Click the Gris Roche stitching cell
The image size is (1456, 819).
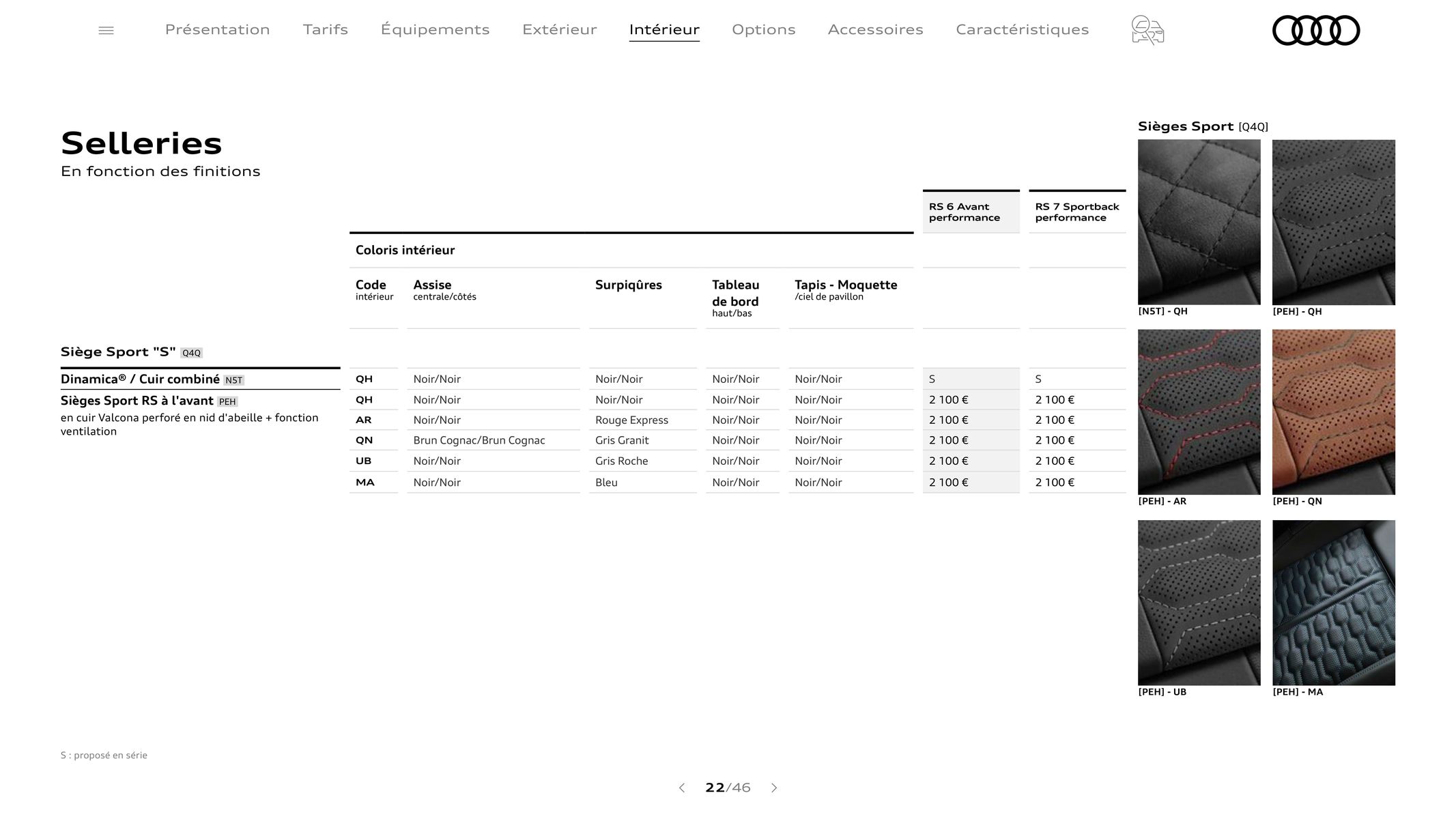621,461
